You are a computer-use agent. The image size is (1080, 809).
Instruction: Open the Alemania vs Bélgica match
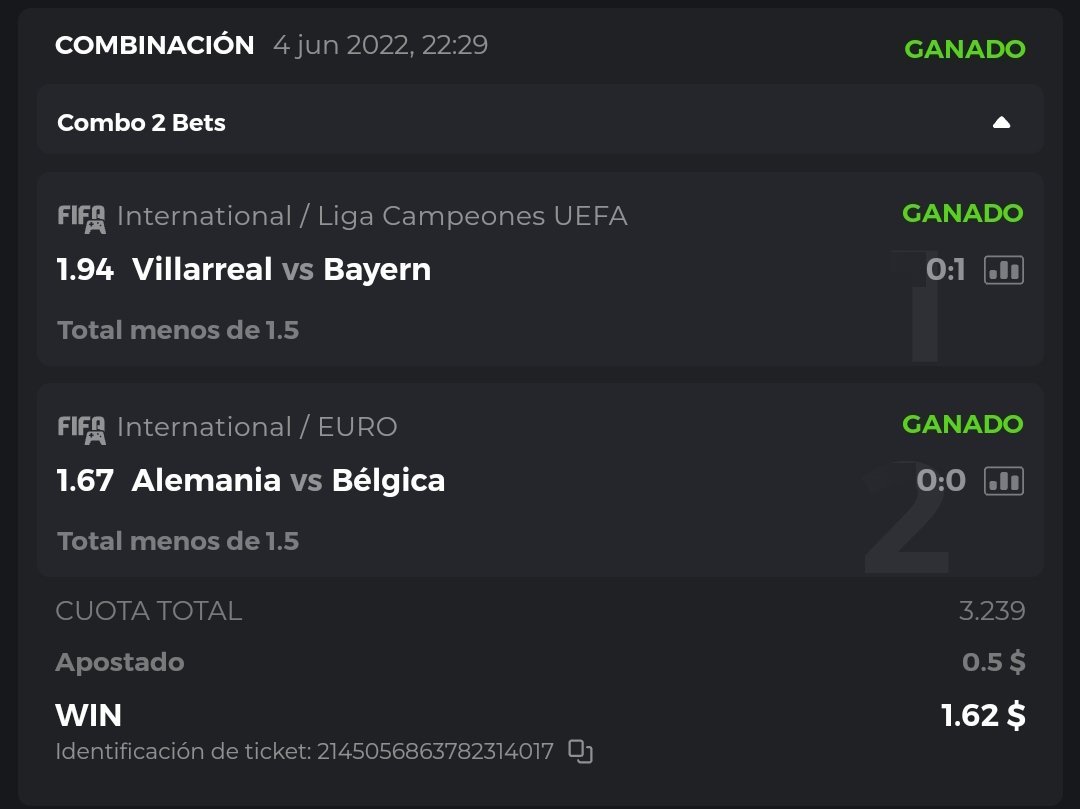pyautogui.click(x=288, y=481)
